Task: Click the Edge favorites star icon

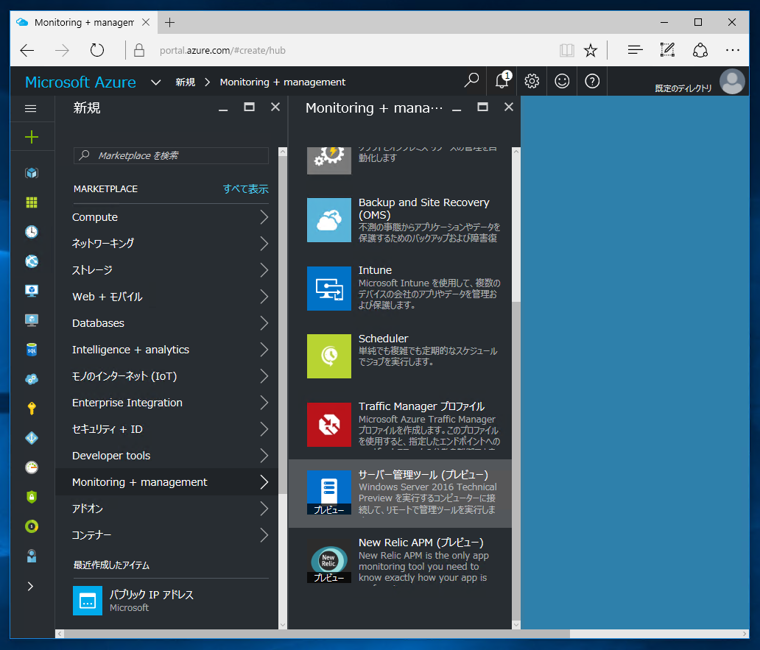Action: pos(590,50)
